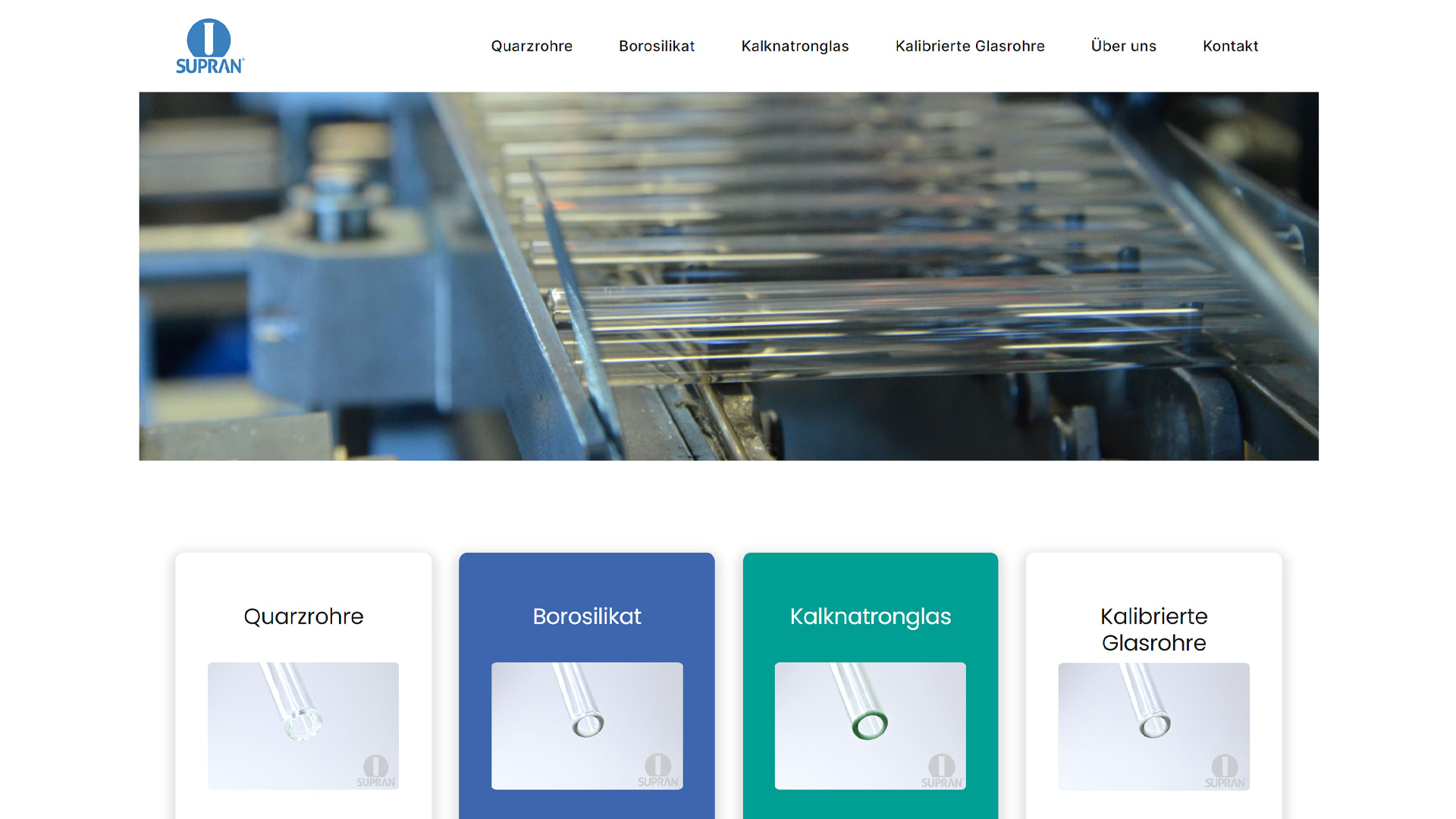Click the Borosilikat card title
Image resolution: width=1456 pixels, height=819 pixels.
587,617
